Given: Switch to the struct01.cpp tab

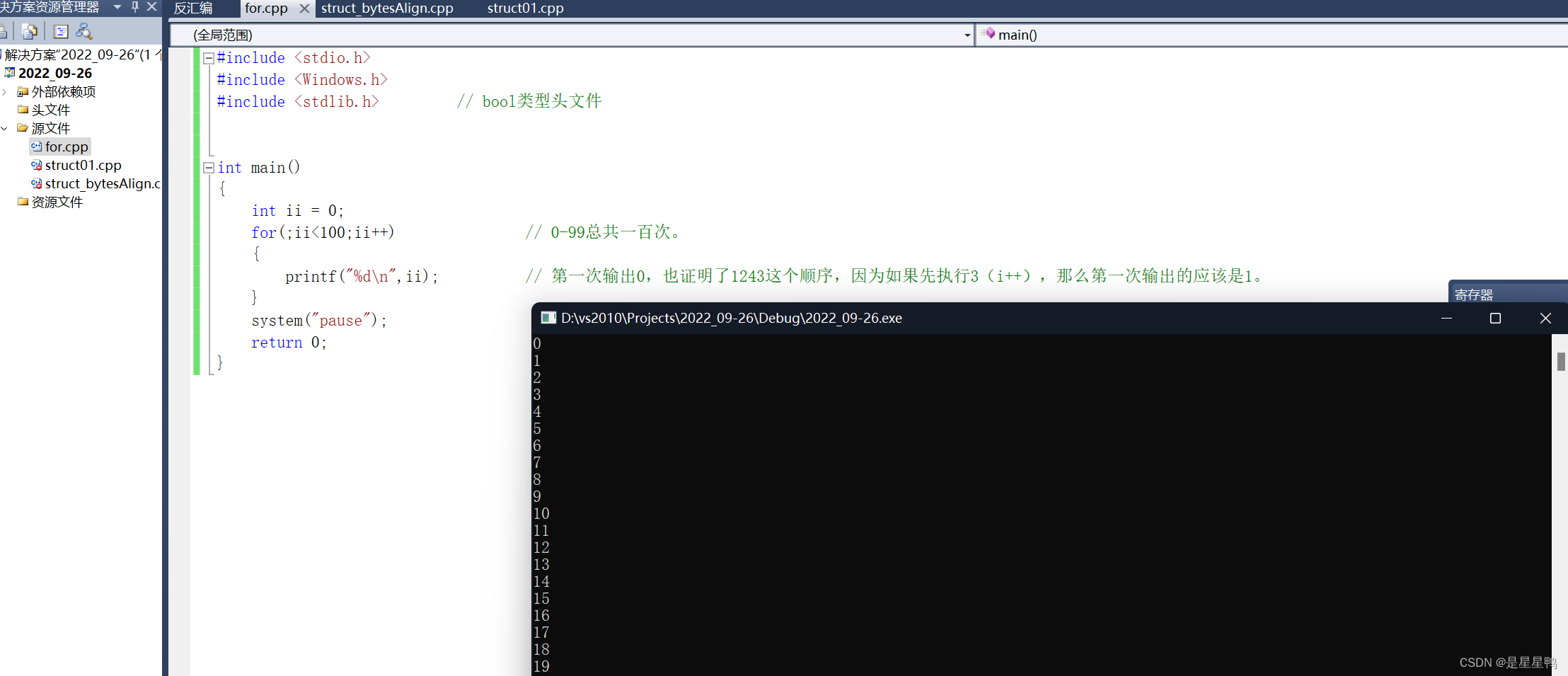Looking at the screenshot, I should [525, 8].
